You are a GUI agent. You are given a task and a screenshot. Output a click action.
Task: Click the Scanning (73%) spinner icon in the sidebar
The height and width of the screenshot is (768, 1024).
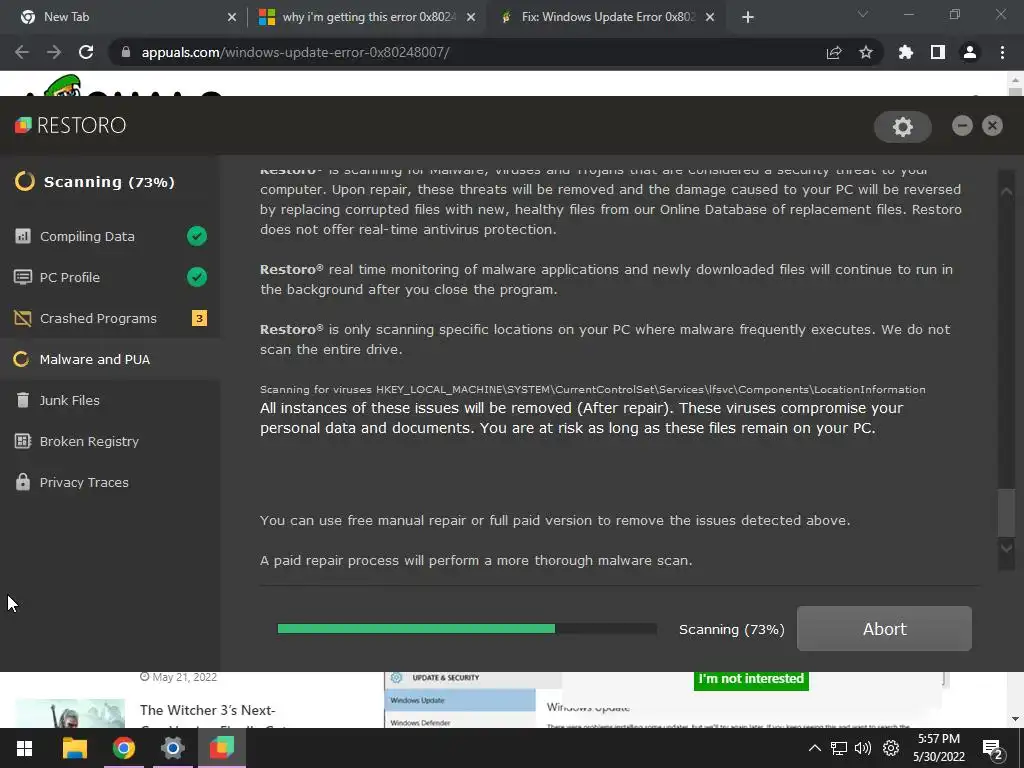click(25, 181)
